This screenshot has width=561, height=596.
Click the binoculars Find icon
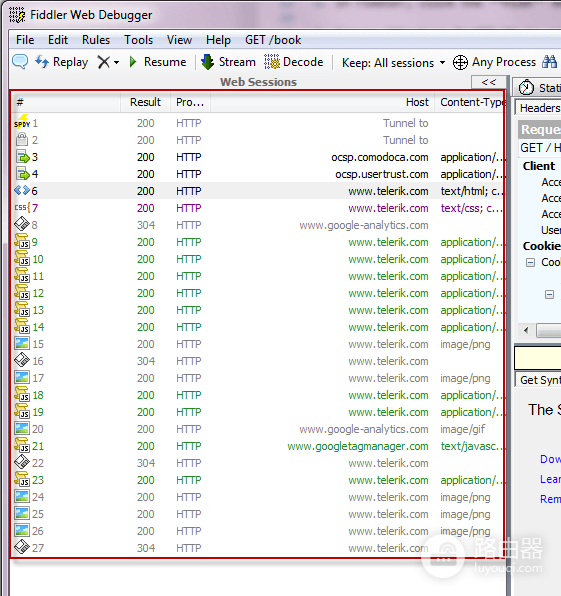(549, 62)
